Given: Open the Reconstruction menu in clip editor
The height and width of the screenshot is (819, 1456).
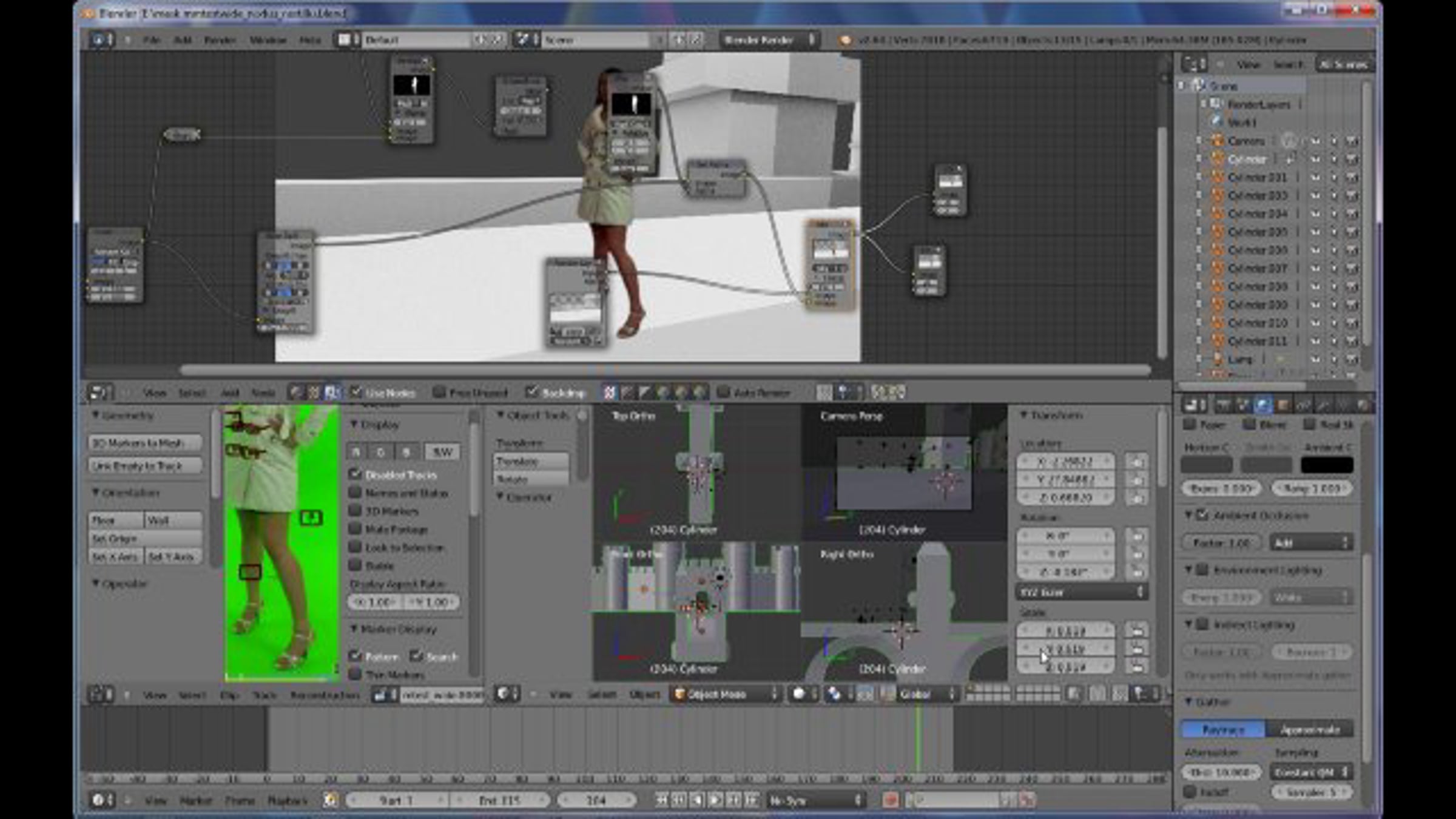Looking at the screenshot, I should [x=325, y=695].
